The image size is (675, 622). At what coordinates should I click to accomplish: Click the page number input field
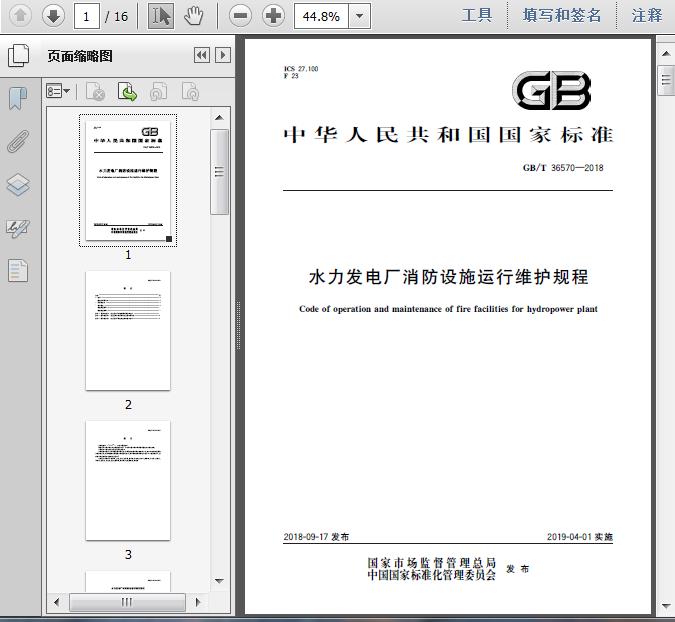click(x=87, y=16)
